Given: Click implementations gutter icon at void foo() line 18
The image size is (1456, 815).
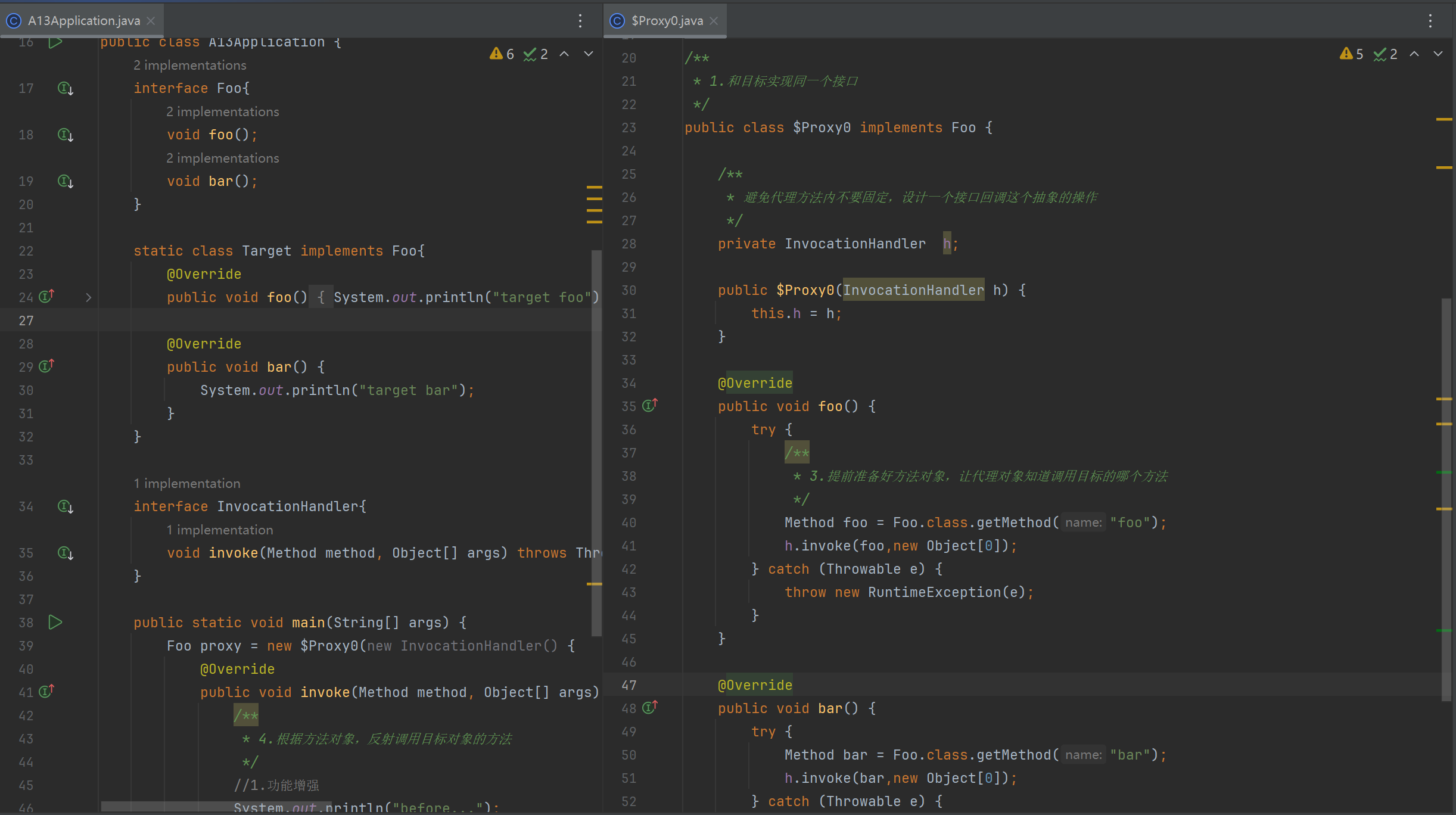Looking at the screenshot, I should (65, 135).
